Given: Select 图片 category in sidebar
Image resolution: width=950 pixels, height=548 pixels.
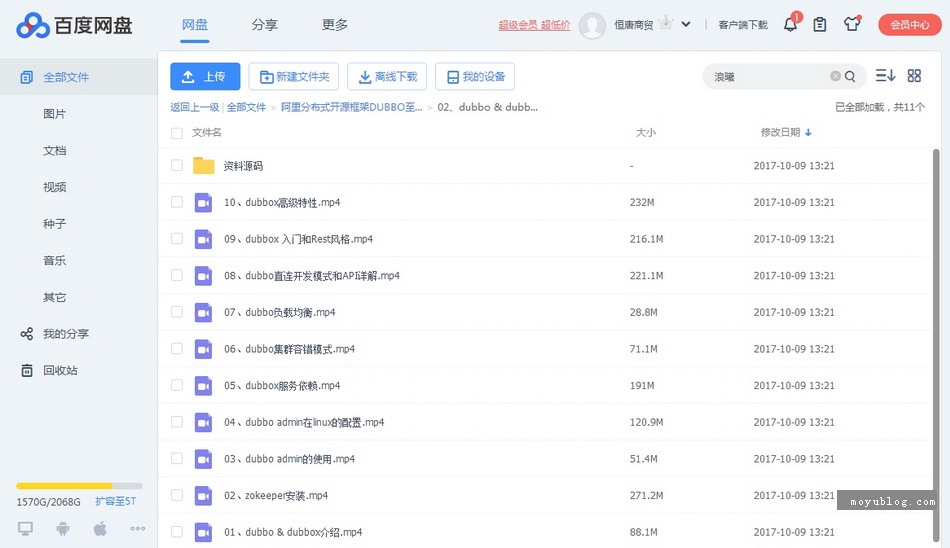Looking at the screenshot, I should pyautogui.click(x=55, y=114).
